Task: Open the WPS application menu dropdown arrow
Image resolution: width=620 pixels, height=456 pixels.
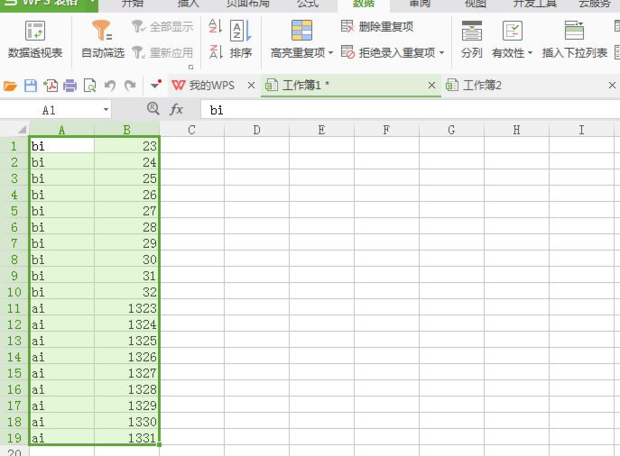Action: click(92, 3)
